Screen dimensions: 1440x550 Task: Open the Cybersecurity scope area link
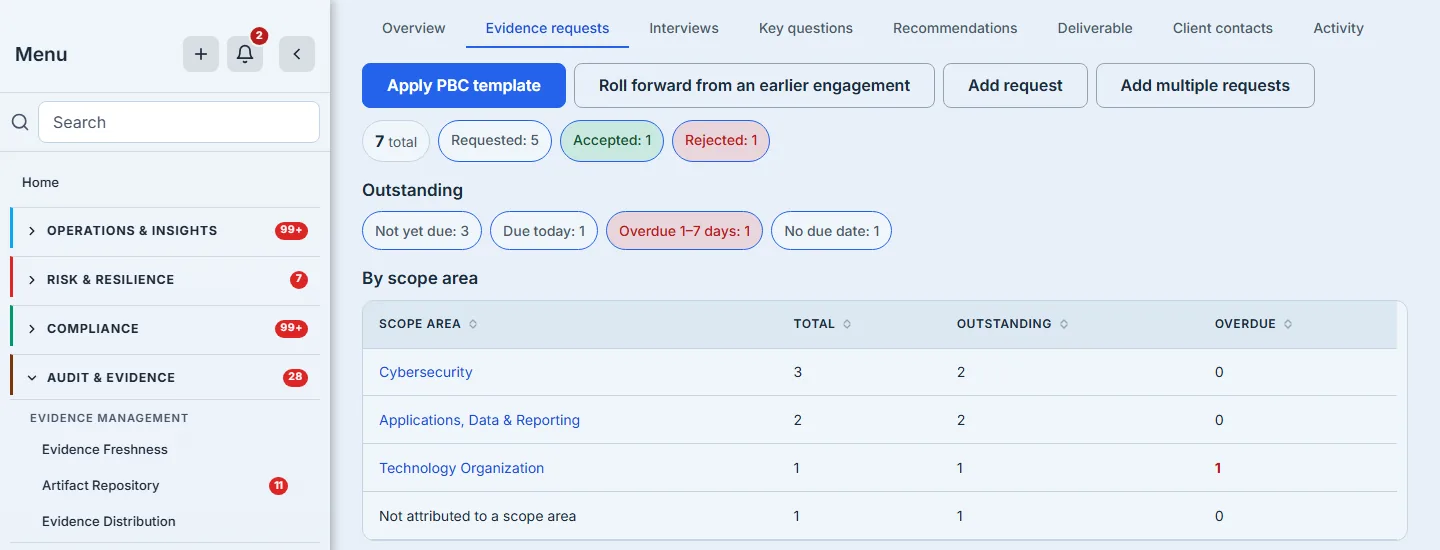point(425,372)
